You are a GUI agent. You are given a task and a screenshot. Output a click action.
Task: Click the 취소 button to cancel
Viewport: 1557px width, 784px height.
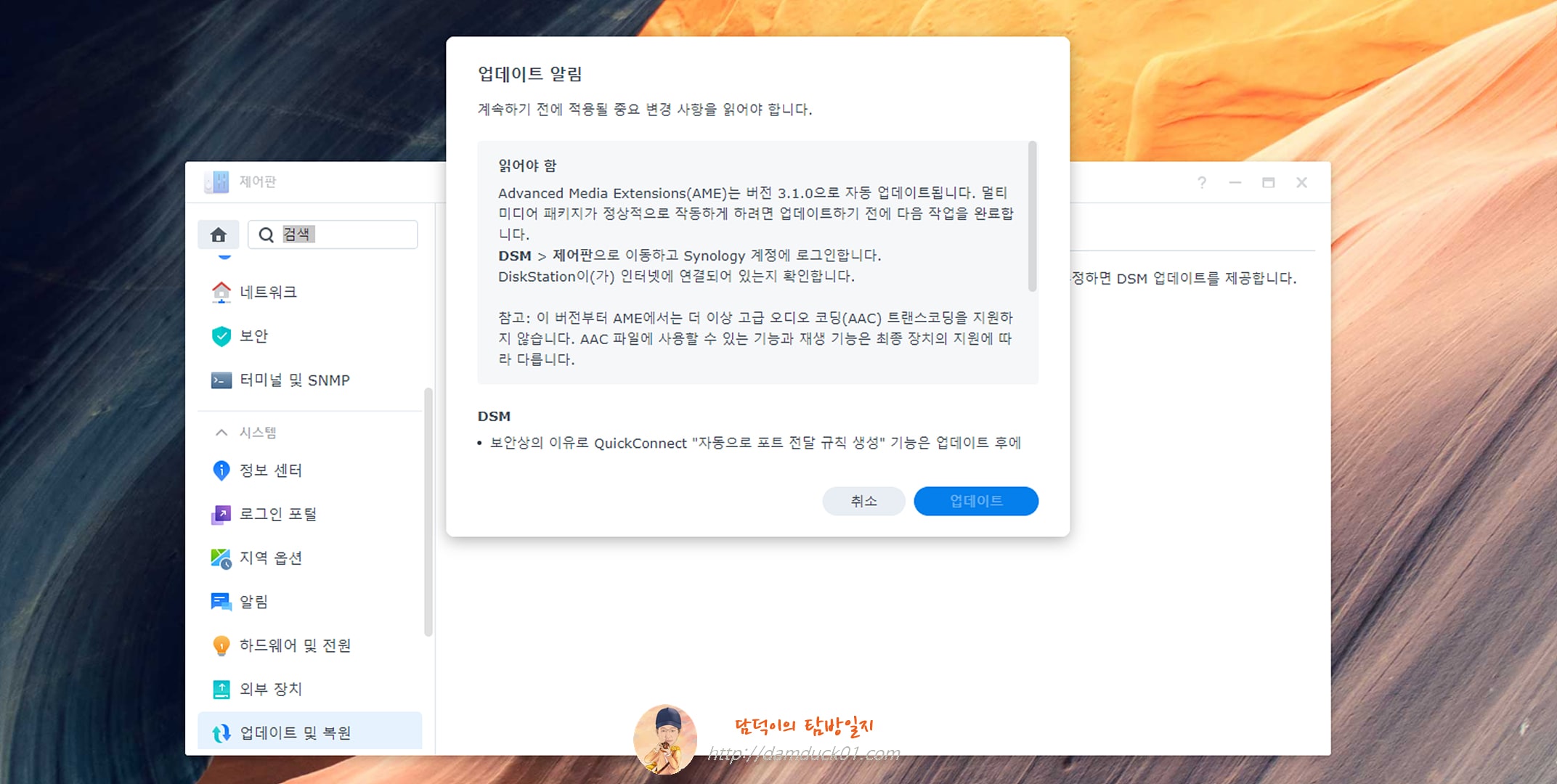pyautogui.click(x=863, y=501)
